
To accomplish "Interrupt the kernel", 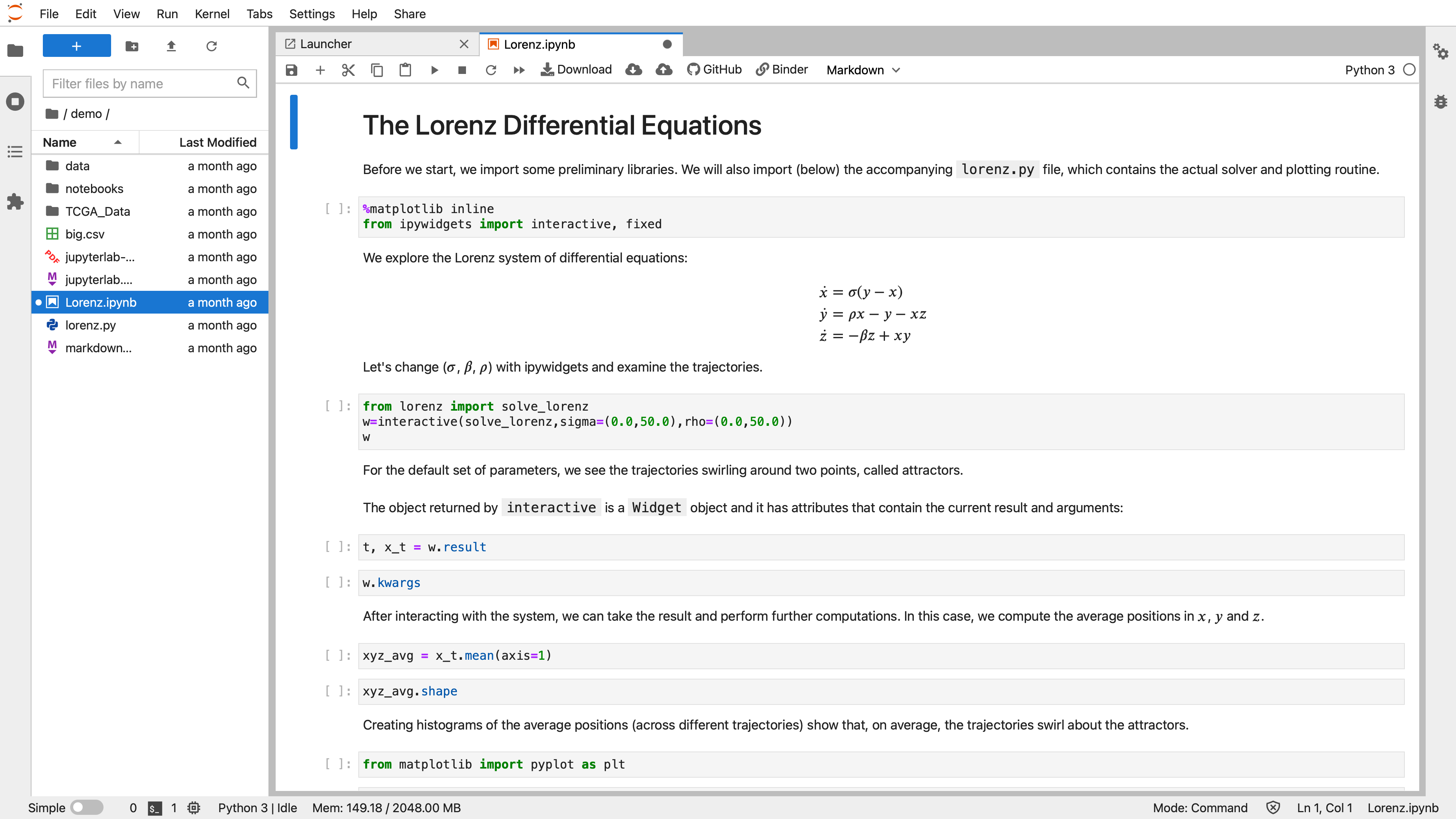I will [x=462, y=70].
